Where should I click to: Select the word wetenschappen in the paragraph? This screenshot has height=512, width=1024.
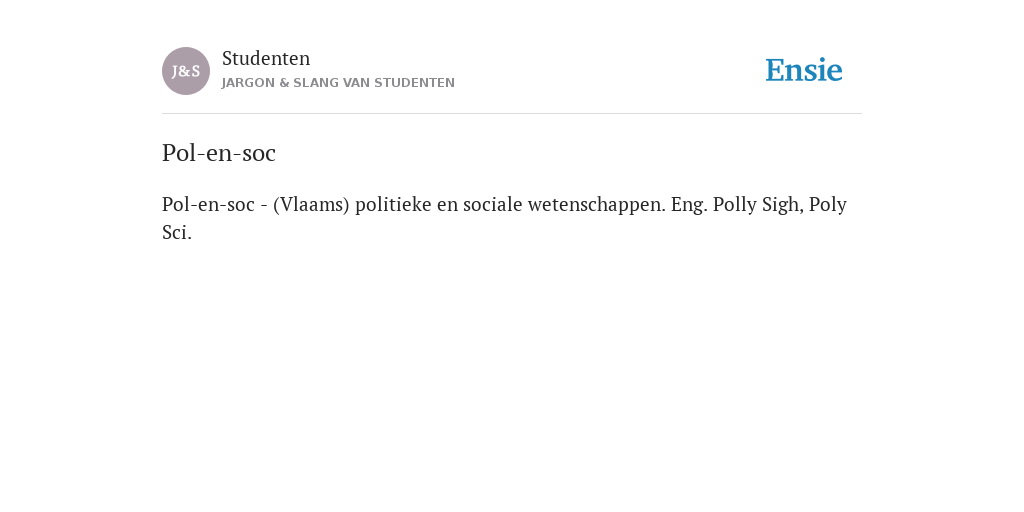[x=596, y=205]
